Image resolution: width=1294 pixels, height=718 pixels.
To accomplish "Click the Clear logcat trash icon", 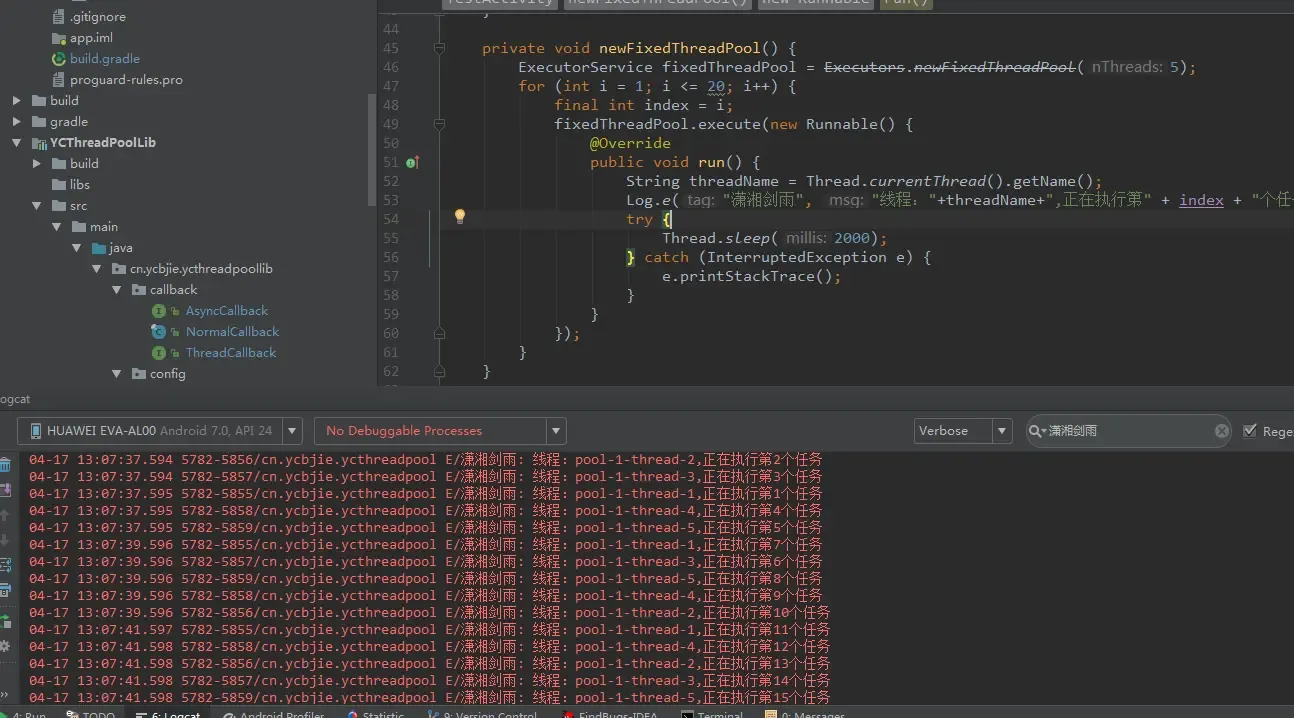I will 5,465.
